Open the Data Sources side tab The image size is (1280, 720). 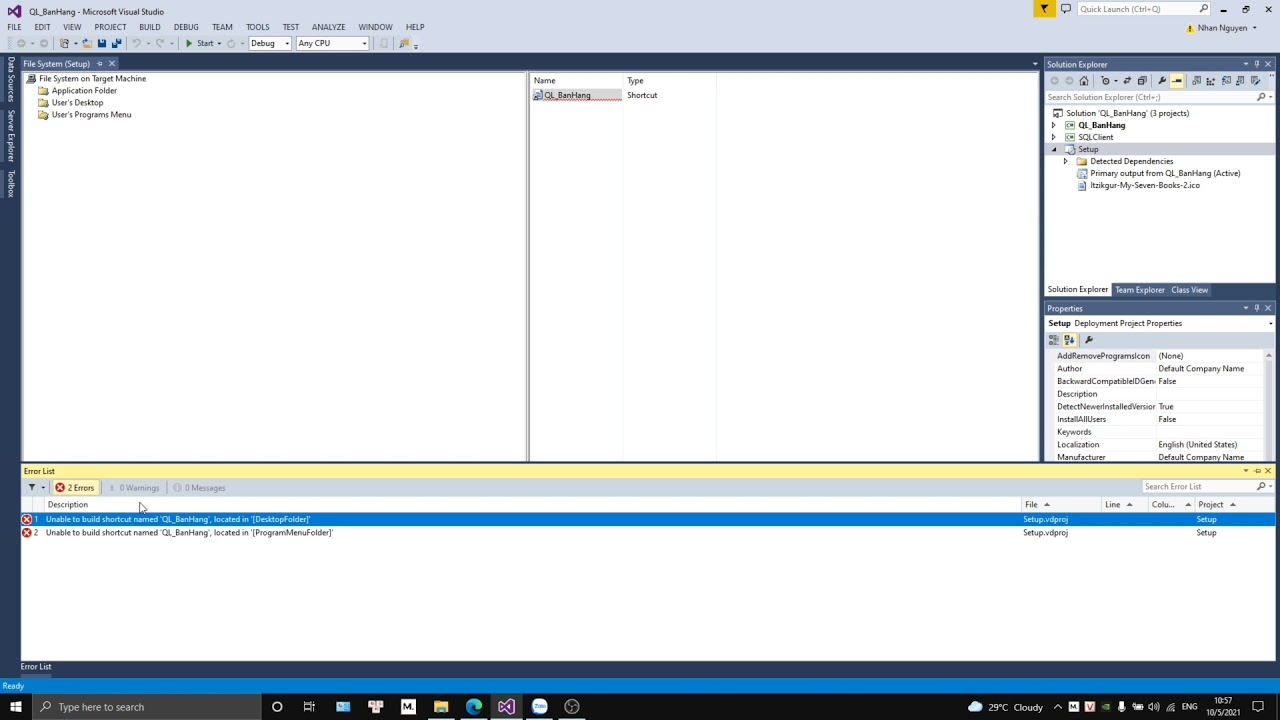click(x=11, y=79)
